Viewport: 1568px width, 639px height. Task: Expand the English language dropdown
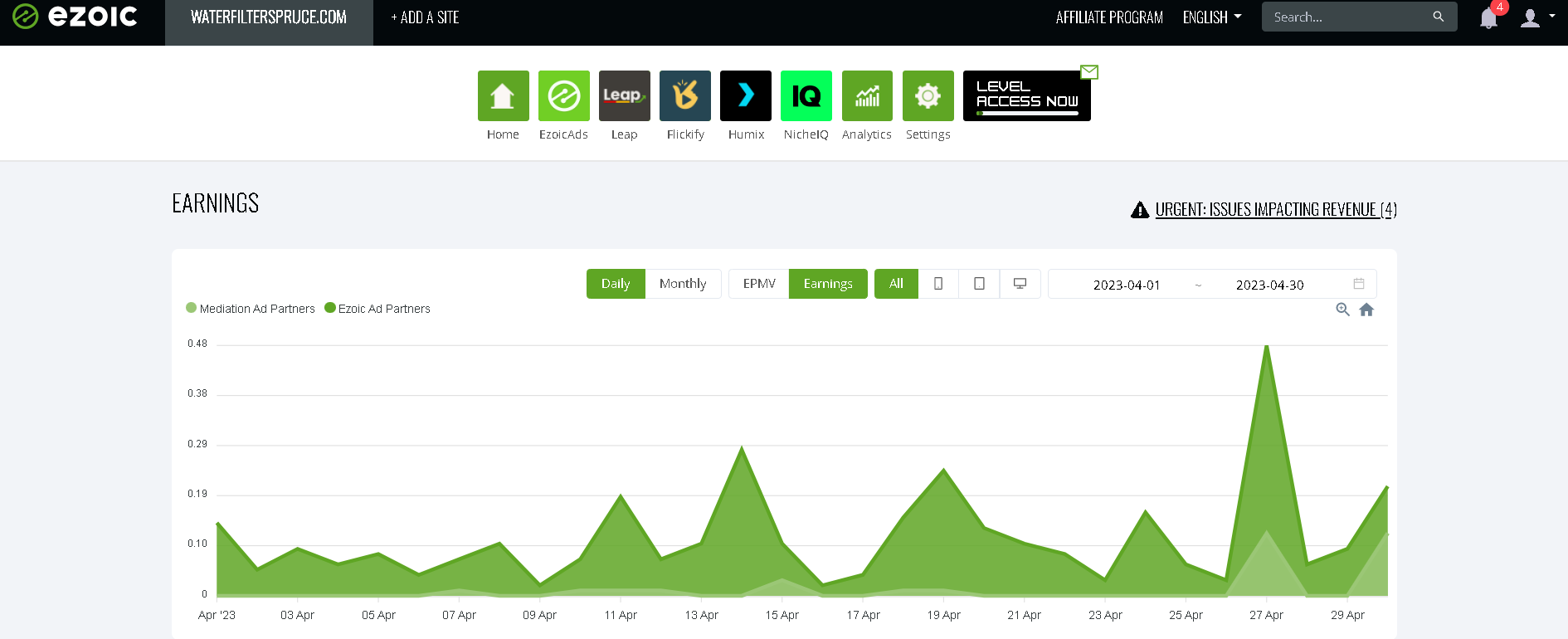tap(1212, 17)
